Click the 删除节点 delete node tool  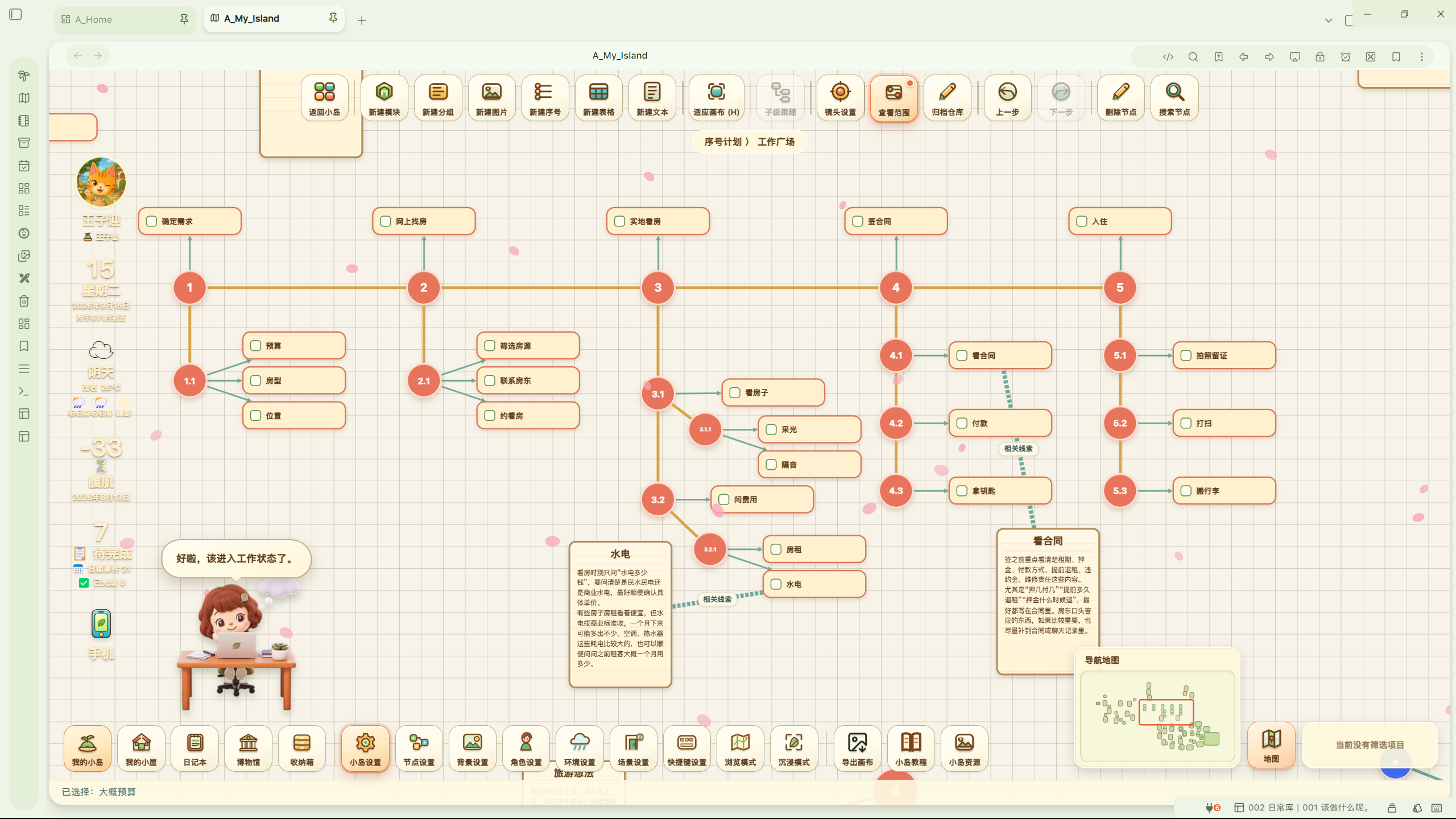1120,97
